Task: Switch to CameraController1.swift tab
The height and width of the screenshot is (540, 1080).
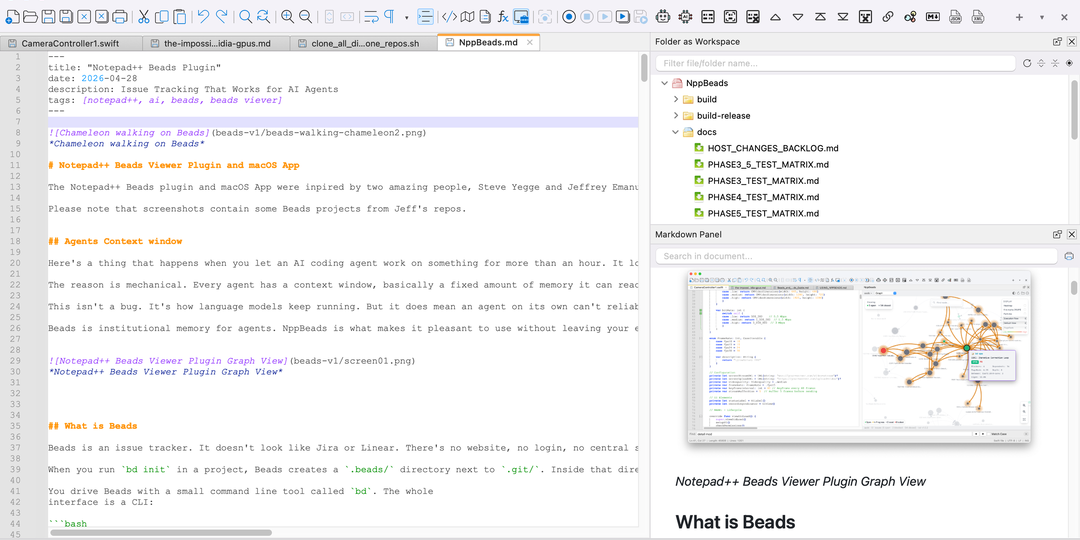Action: coord(71,43)
